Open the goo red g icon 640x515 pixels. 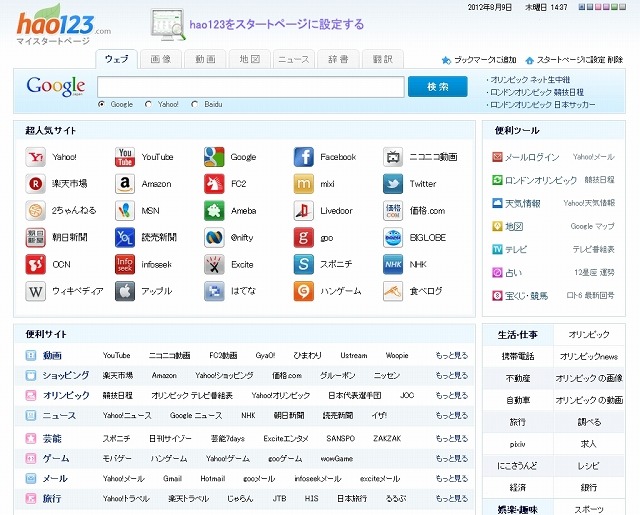tap(304, 238)
